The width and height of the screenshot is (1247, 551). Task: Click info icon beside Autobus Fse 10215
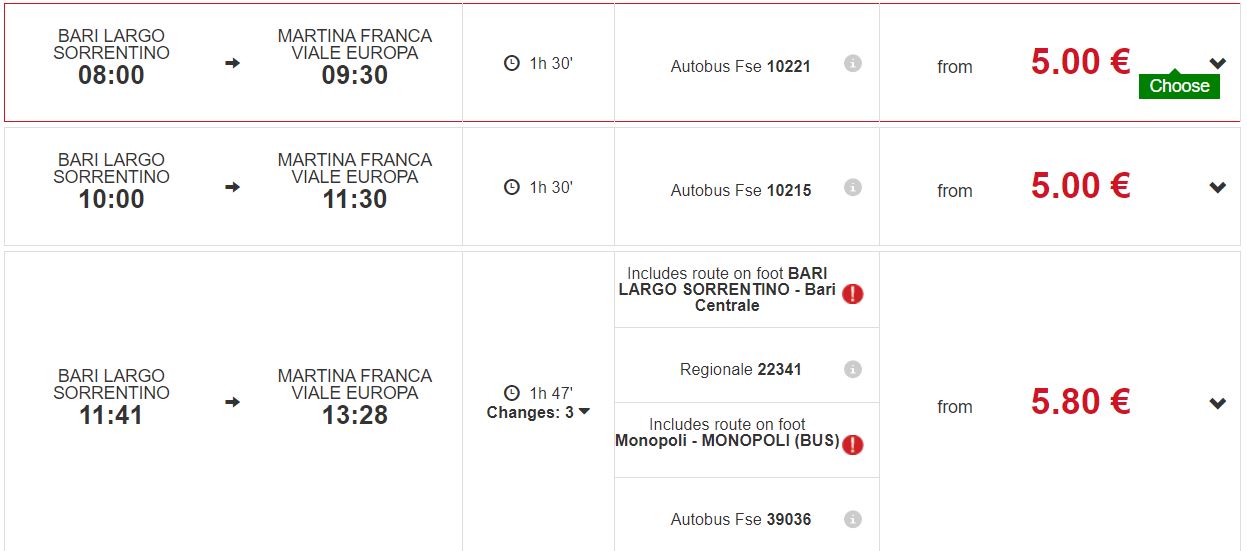(x=852, y=188)
